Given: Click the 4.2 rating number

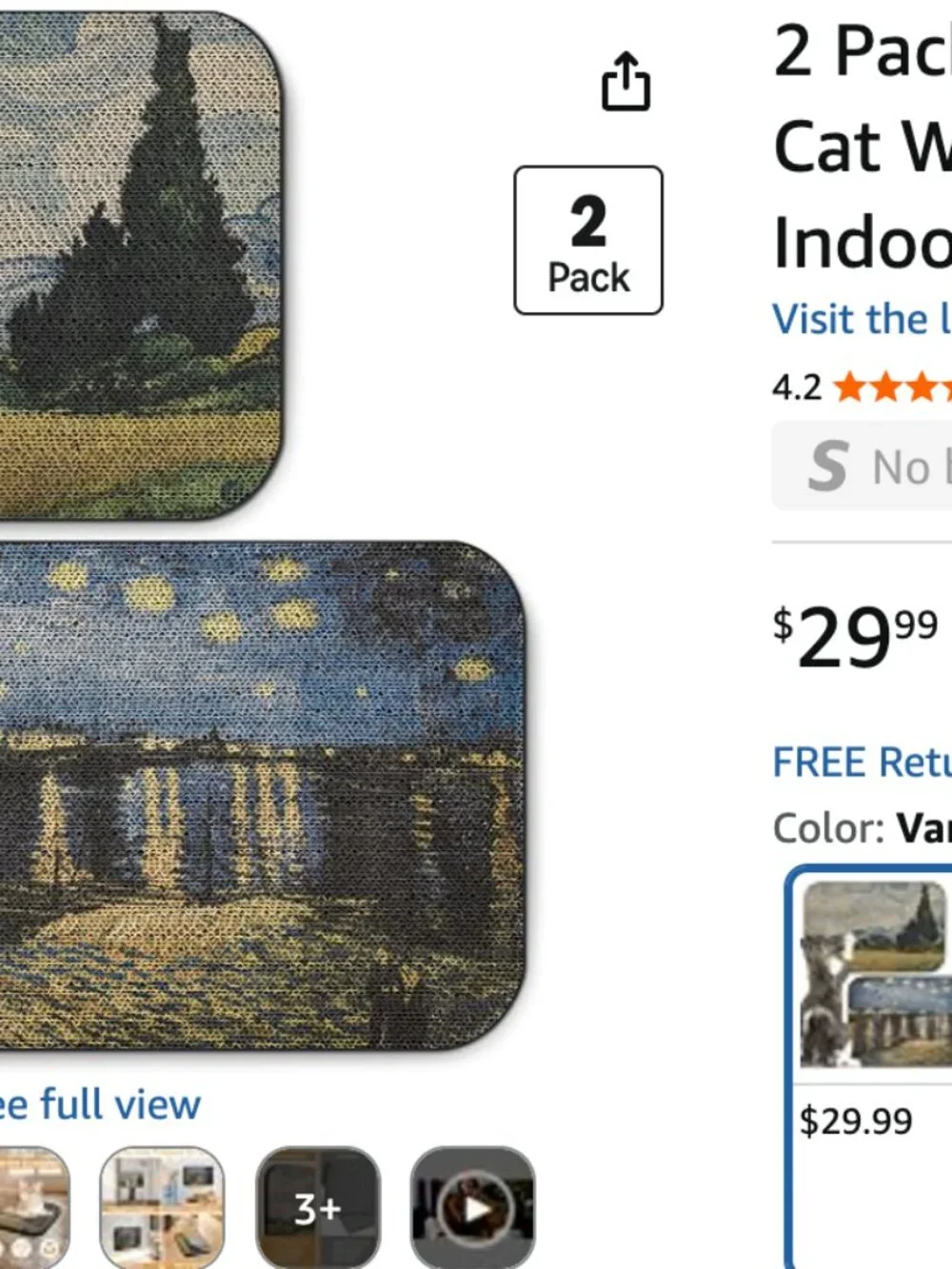Looking at the screenshot, I should click(797, 387).
